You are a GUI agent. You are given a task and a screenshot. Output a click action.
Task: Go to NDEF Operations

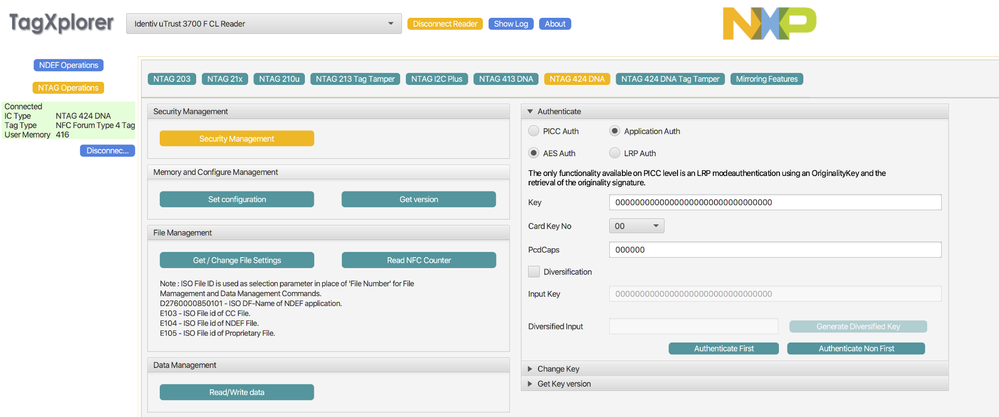pyautogui.click(x=68, y=65)
